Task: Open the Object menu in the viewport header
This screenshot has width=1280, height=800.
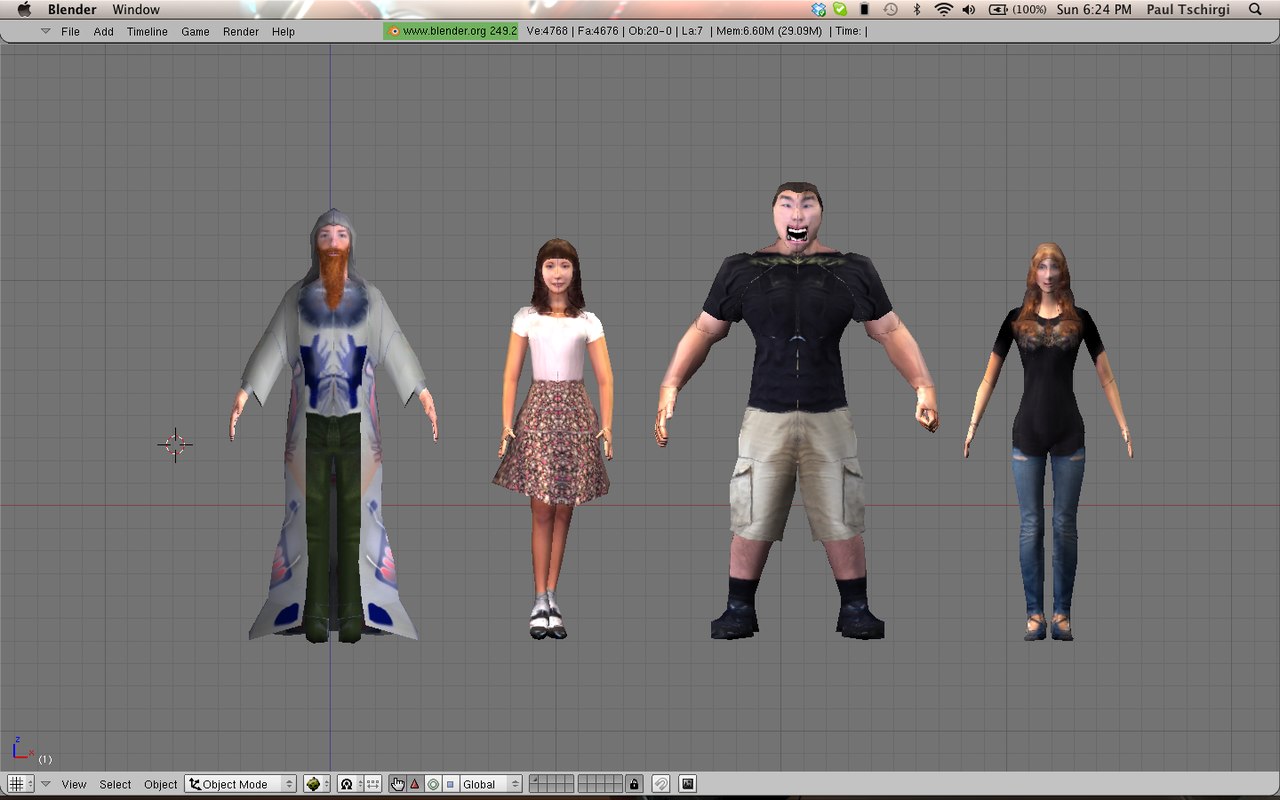Action: (160, 784)
